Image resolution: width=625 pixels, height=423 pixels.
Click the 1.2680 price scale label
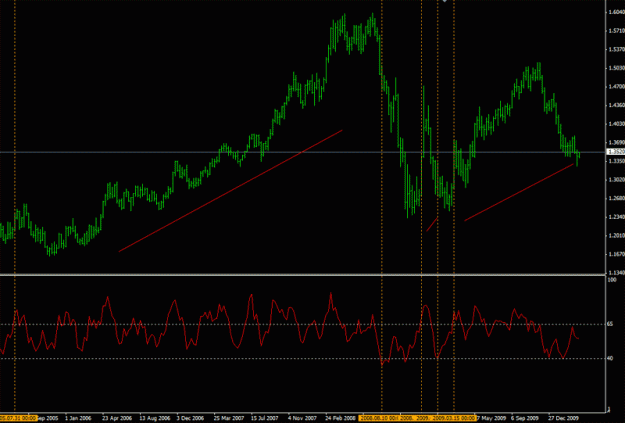click(616, 198)
